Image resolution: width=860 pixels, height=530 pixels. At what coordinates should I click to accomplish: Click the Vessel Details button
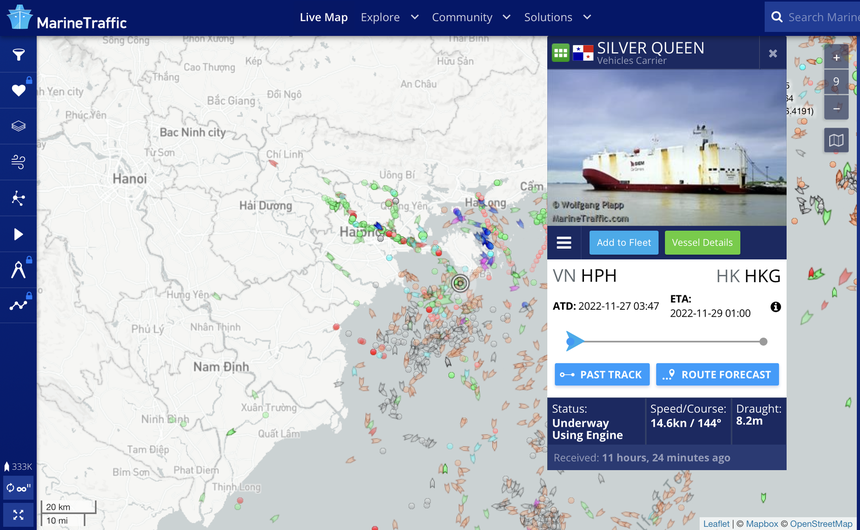click(x=702, y=242)
